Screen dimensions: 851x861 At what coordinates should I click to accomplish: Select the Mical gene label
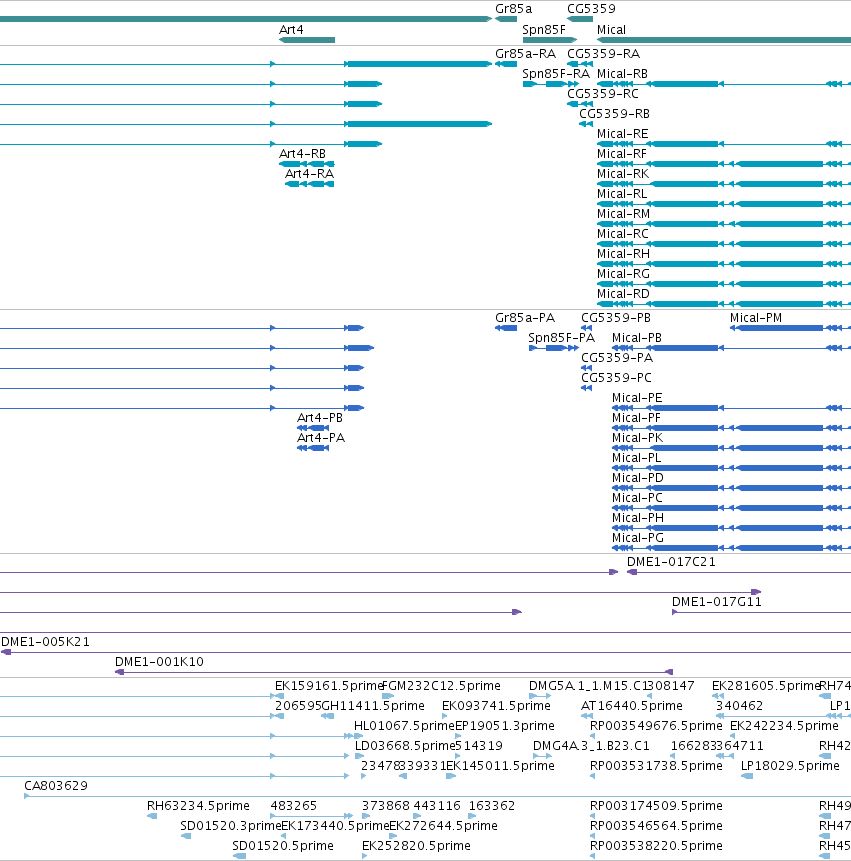coord(611,30)
